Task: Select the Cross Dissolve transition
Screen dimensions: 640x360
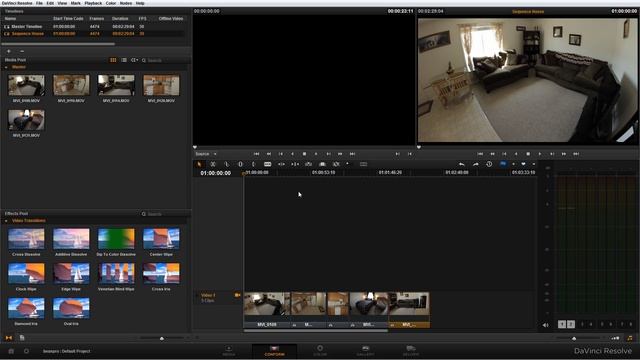Action: tap(26, 239)
